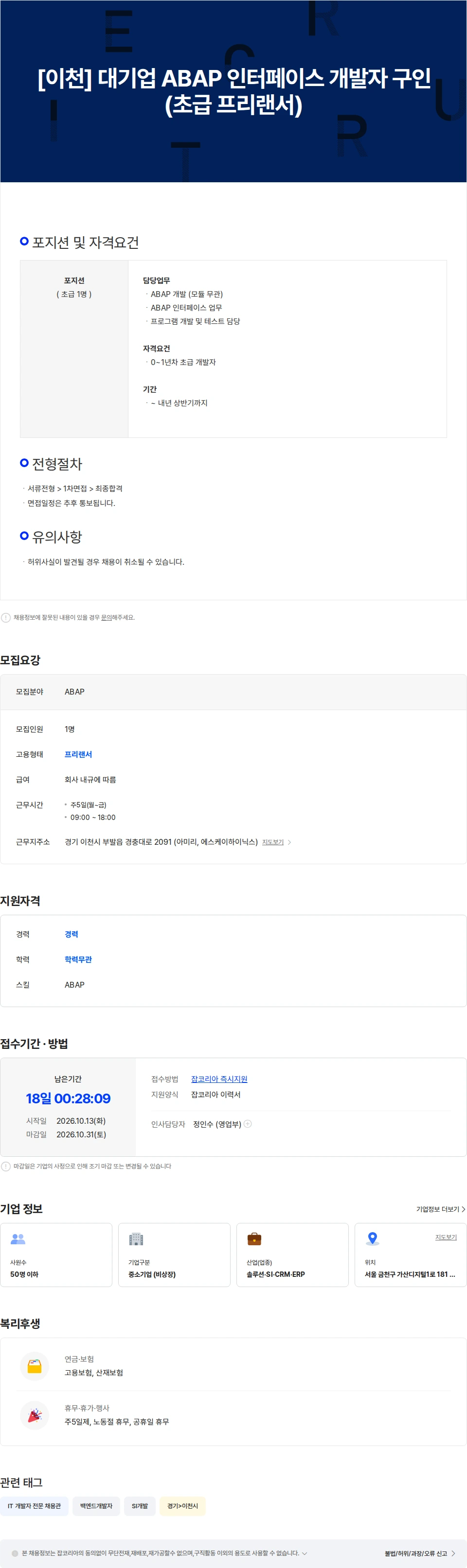This screenshot has height=1568, width=467.
Task: Click the 마감일 2026.10.31(토) date
Action: (81, 1134)
